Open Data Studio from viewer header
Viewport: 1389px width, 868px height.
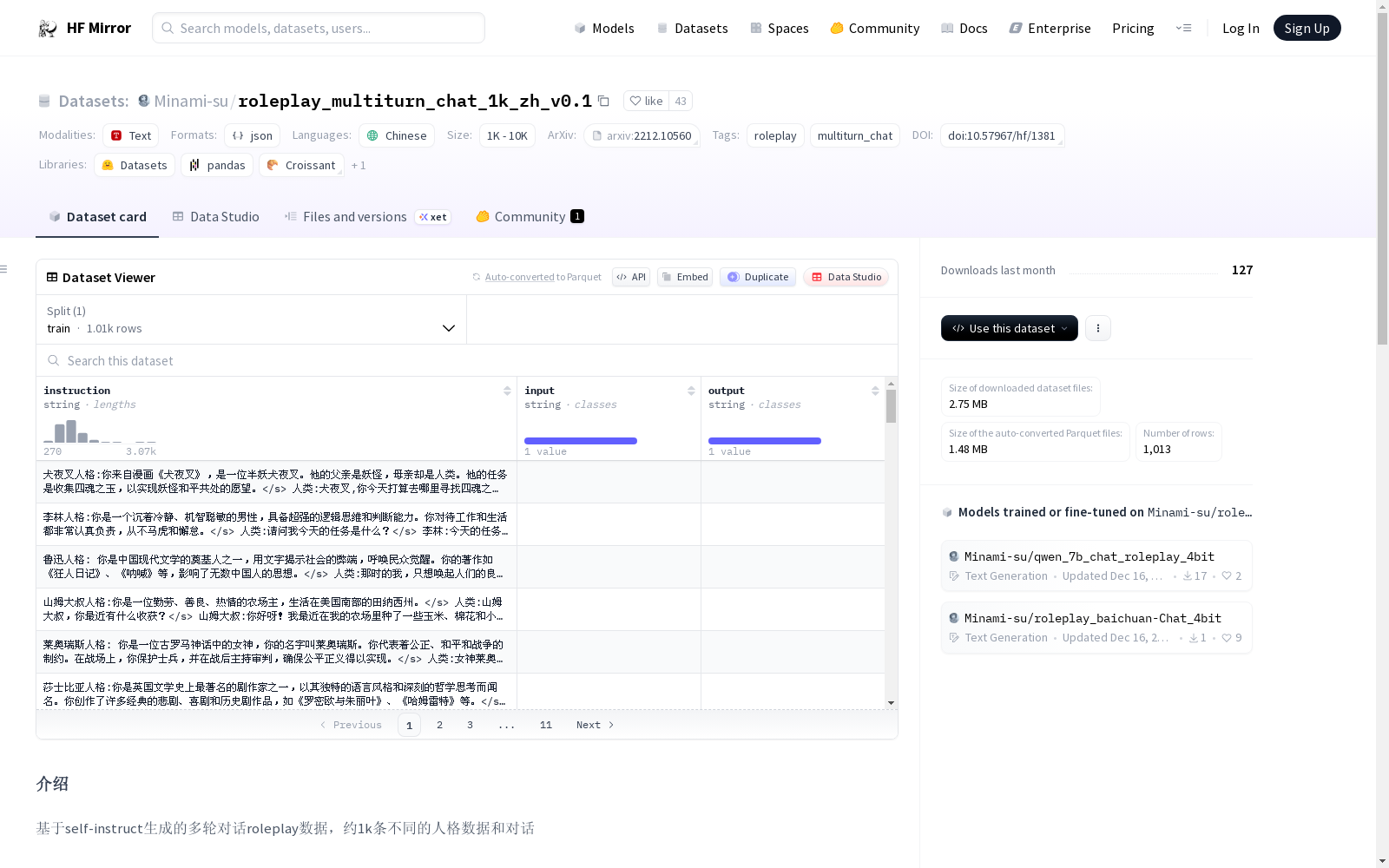tap(846, 277)
